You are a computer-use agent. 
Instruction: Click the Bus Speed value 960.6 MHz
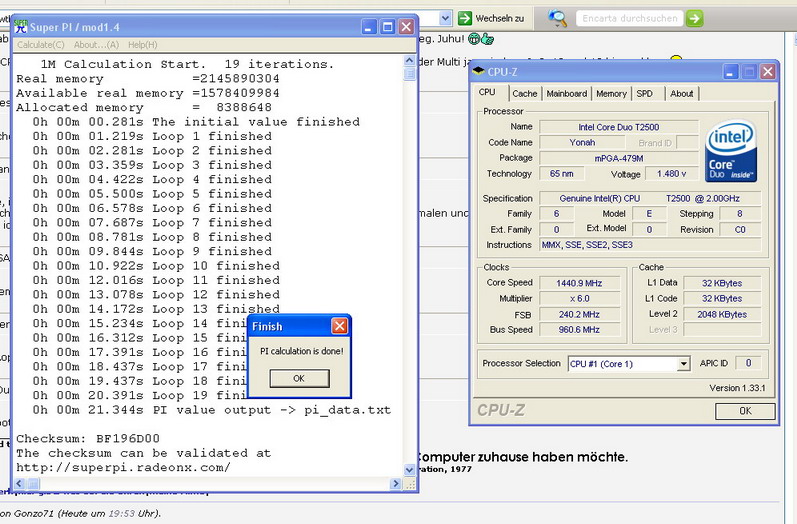click(579, 329)
